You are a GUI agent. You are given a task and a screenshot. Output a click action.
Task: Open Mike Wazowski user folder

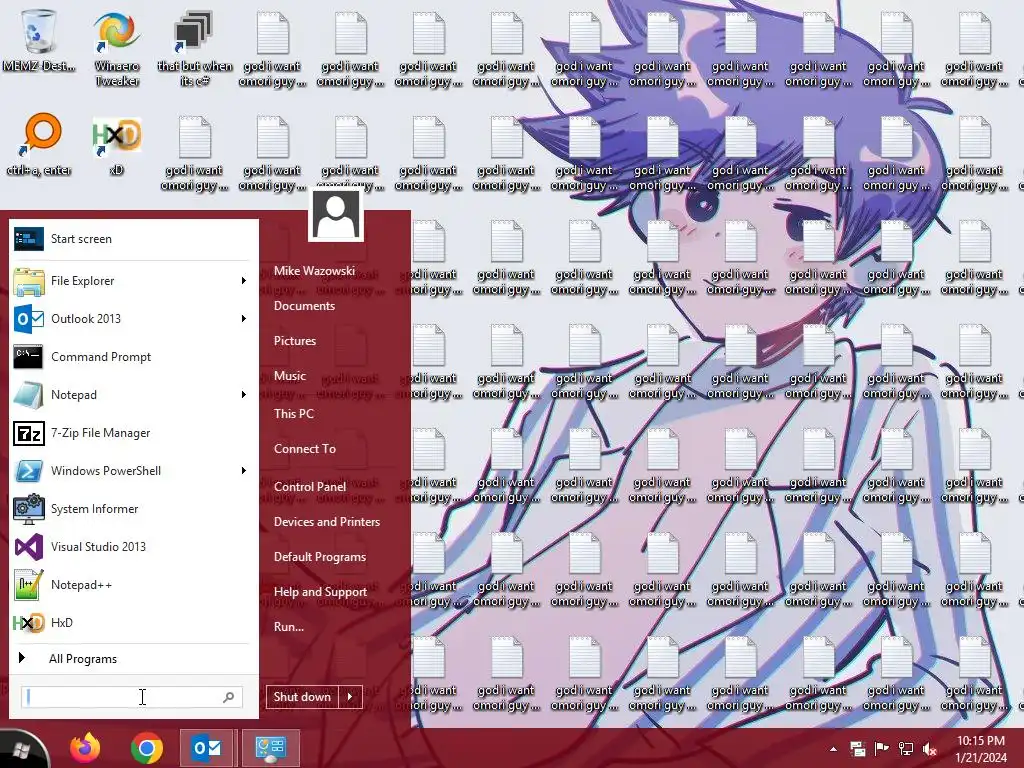(314, 270)
